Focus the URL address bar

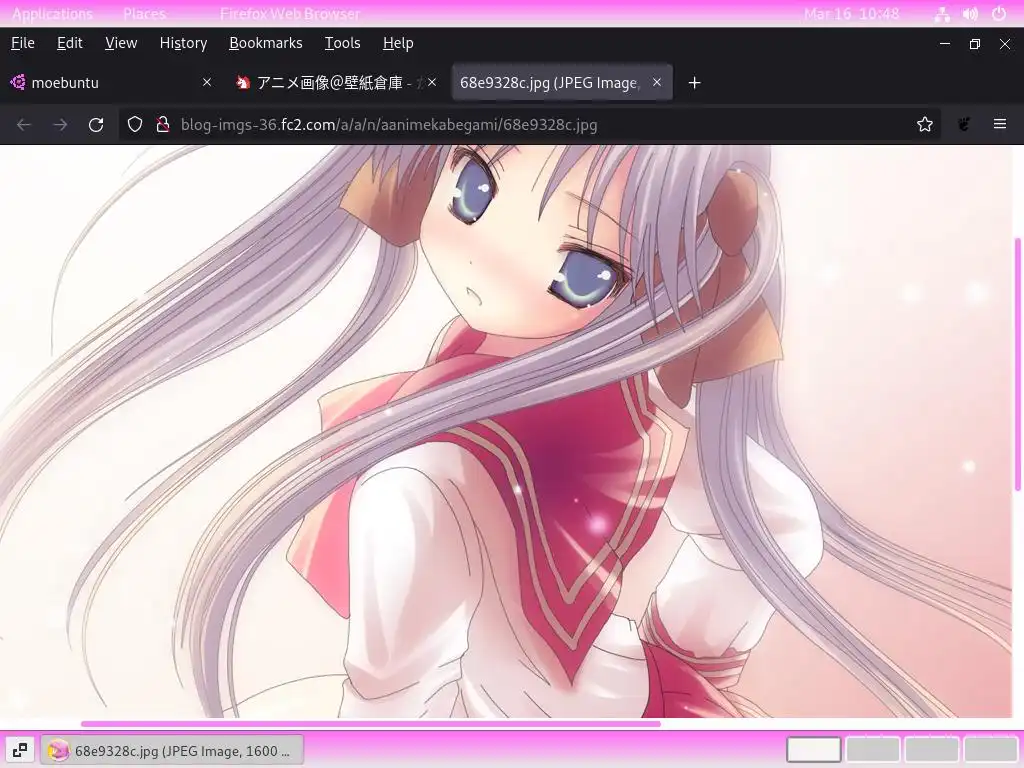[x=529, y=124]
